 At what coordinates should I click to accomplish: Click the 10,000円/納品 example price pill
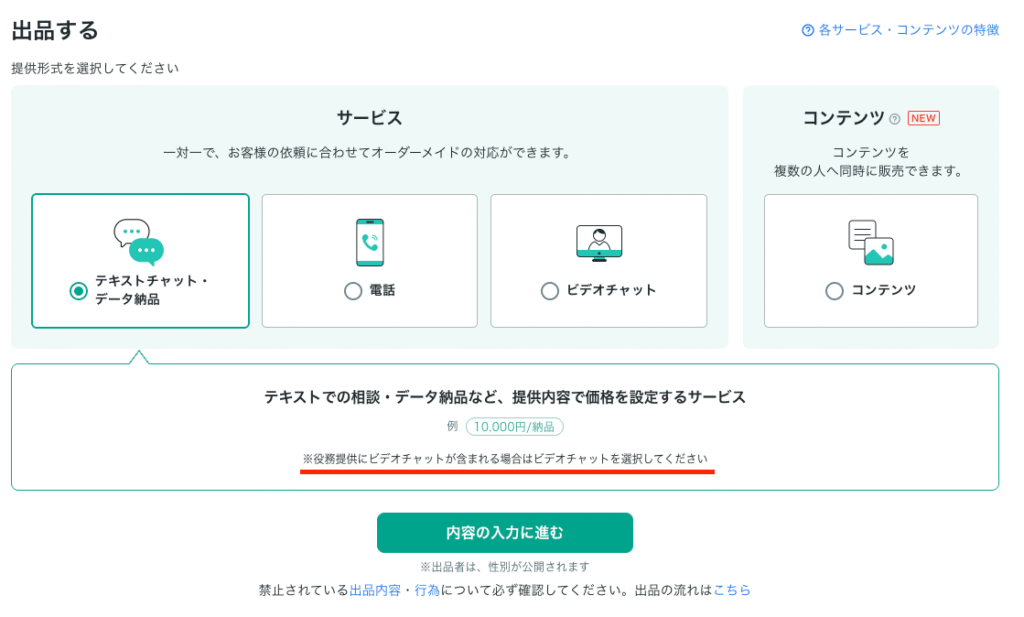[x=514, y=426]
